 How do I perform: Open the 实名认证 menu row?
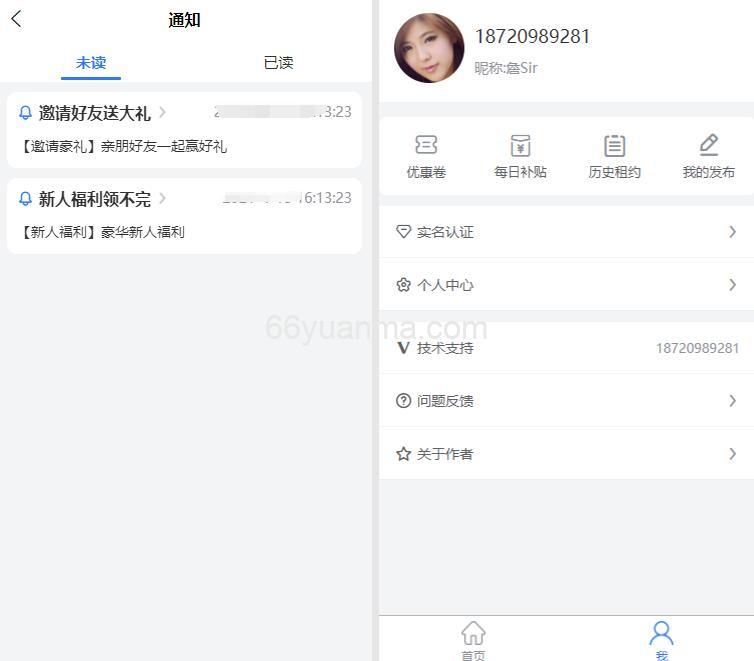[566, 232]
